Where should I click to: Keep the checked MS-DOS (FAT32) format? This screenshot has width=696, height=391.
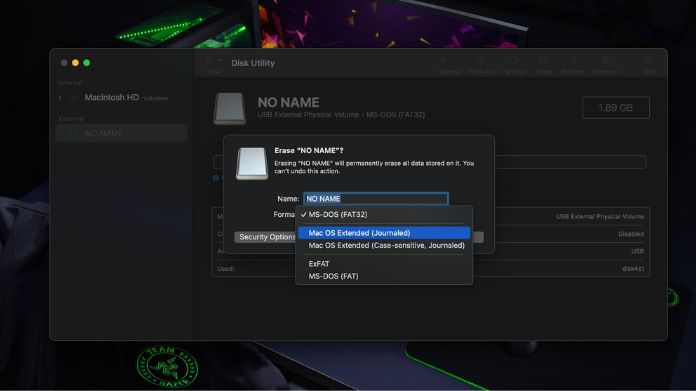(x=384, y=214)
